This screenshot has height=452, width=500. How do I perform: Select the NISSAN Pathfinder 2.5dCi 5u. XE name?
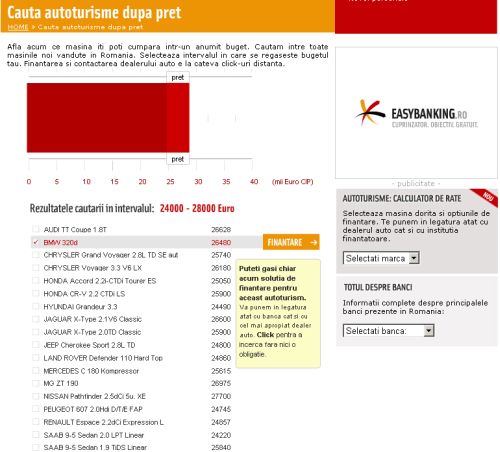pos(94,396)
